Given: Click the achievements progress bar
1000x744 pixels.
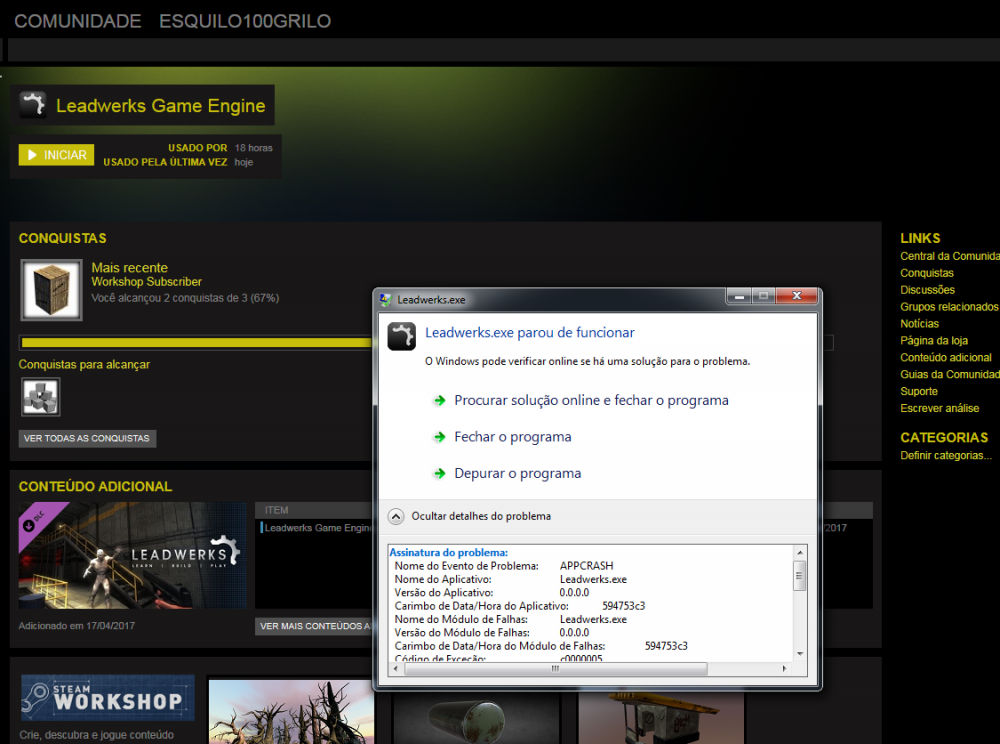Looking at the screenshot, I should 426,342.
